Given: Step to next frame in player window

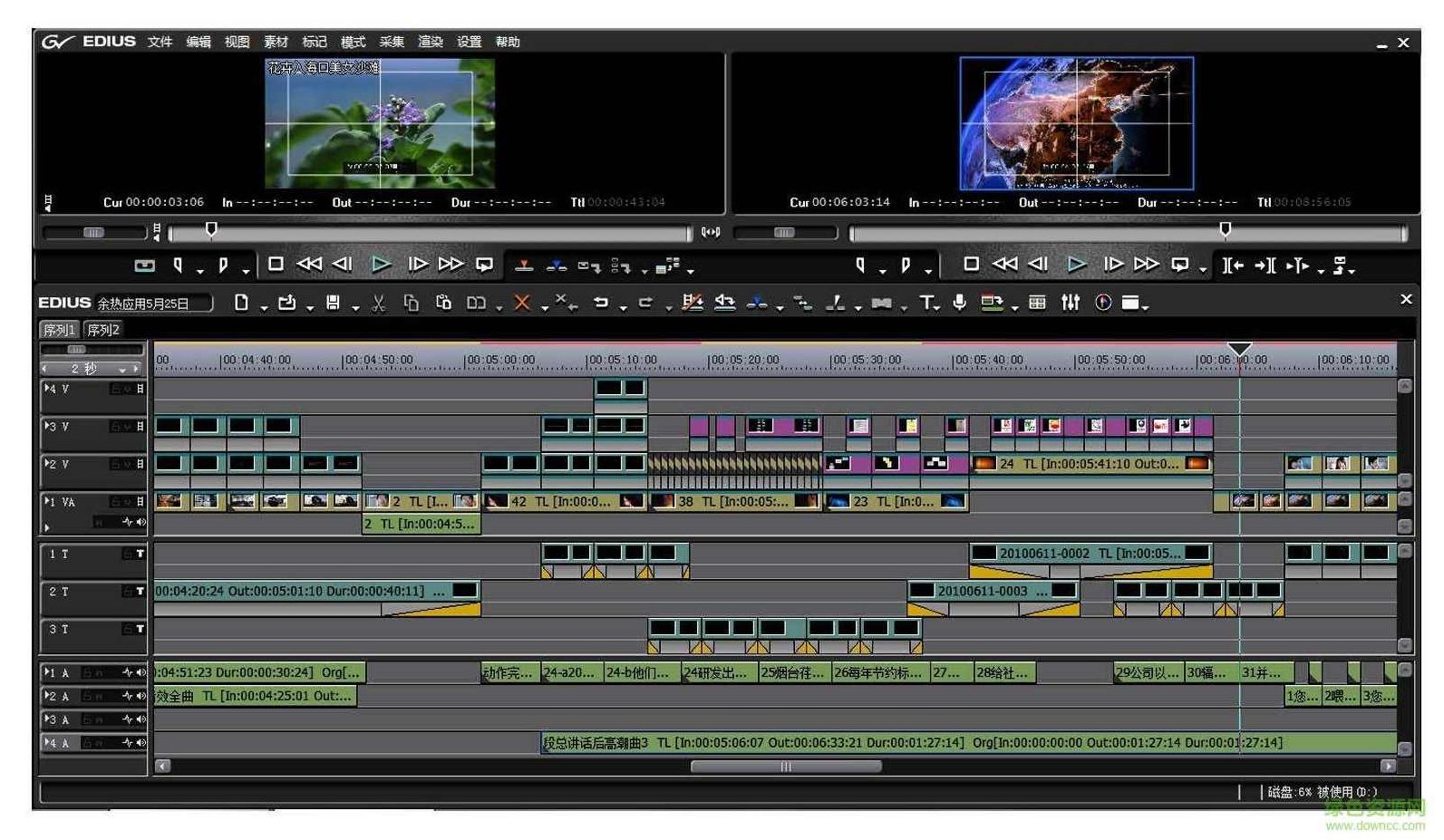Looking at the screenshot, I should tap(417, 264).
